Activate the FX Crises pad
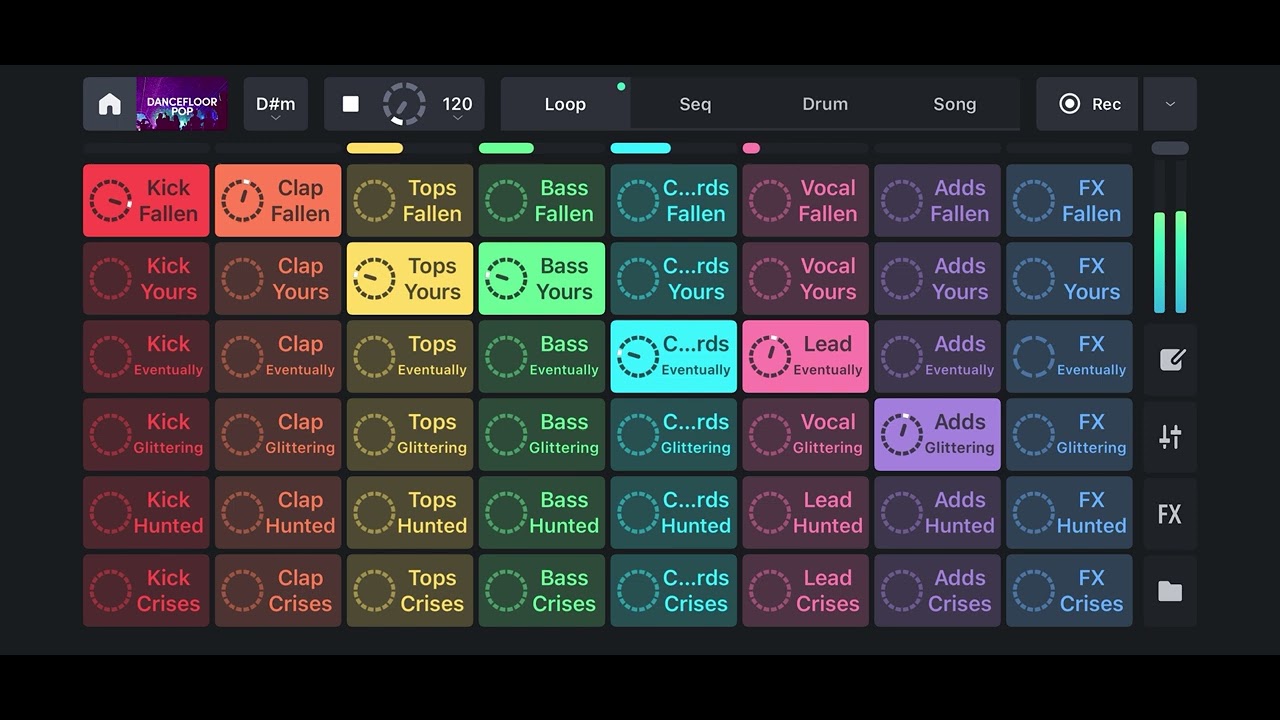1280x720 pixels. (x=1070, y=591)
